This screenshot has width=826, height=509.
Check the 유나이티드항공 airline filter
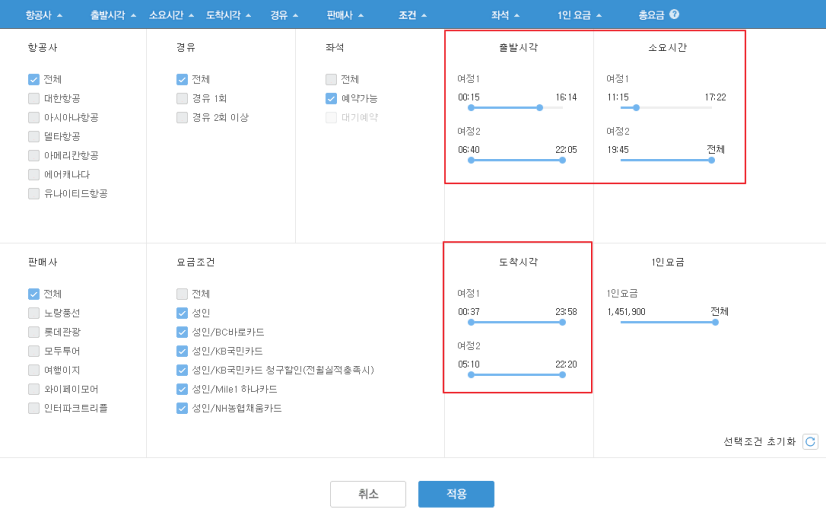34,193
